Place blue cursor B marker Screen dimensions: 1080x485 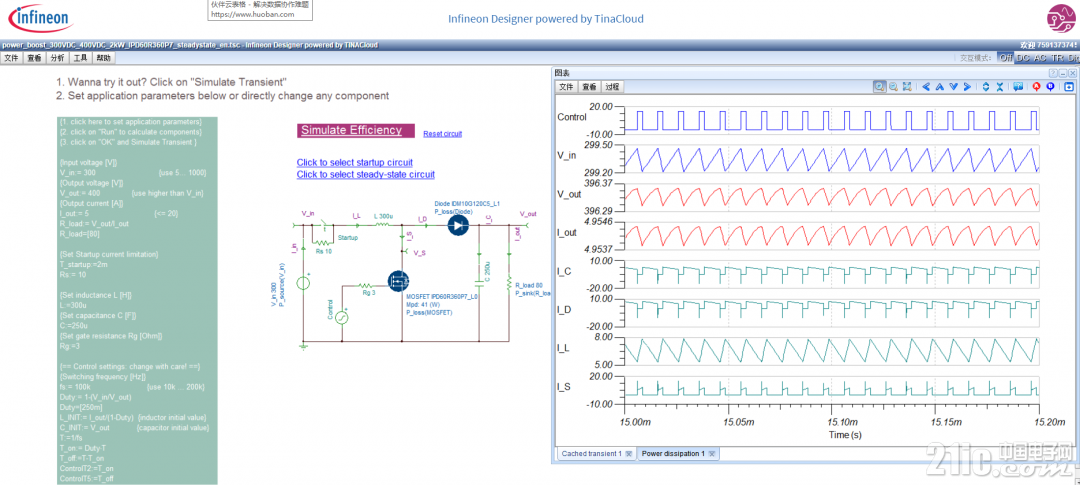[1050, 86]
